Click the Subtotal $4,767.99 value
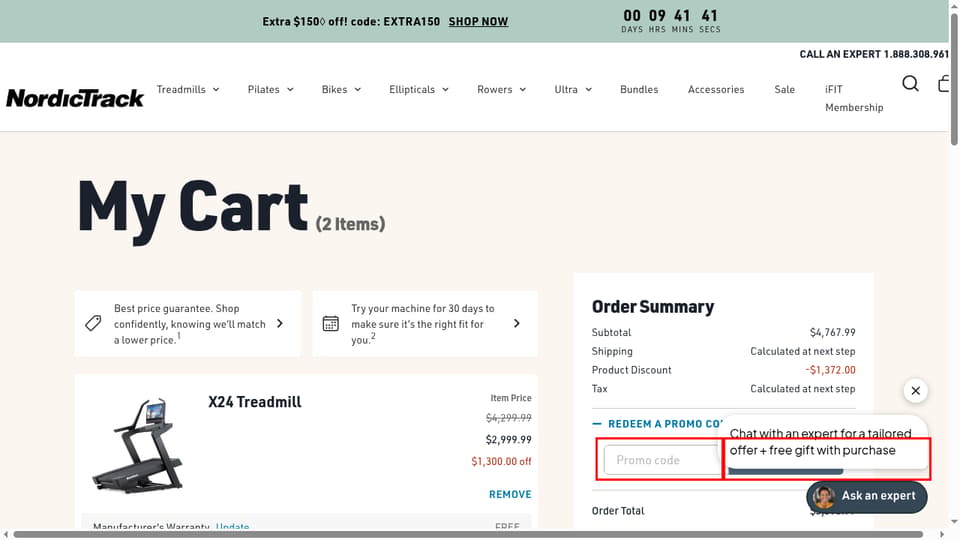The width and height of the screenshot is (960, 540). click(x=833, y=332)
